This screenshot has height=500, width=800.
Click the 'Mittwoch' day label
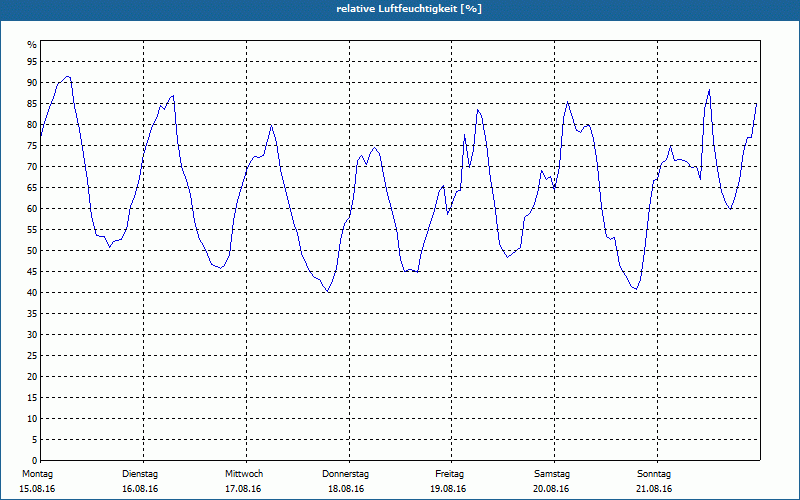pos(244,474)
